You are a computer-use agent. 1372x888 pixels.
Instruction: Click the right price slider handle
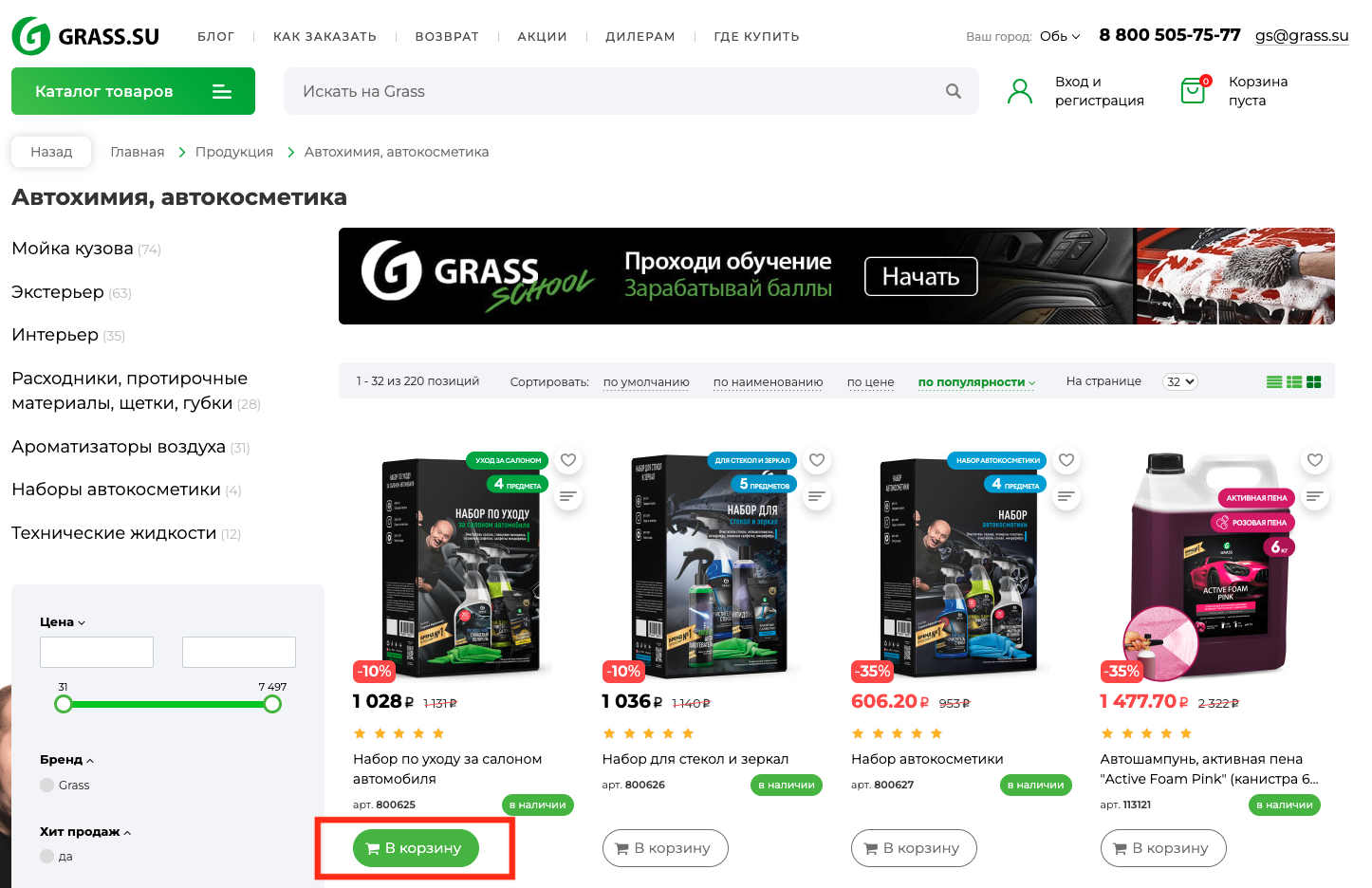(x=272, y=704)
